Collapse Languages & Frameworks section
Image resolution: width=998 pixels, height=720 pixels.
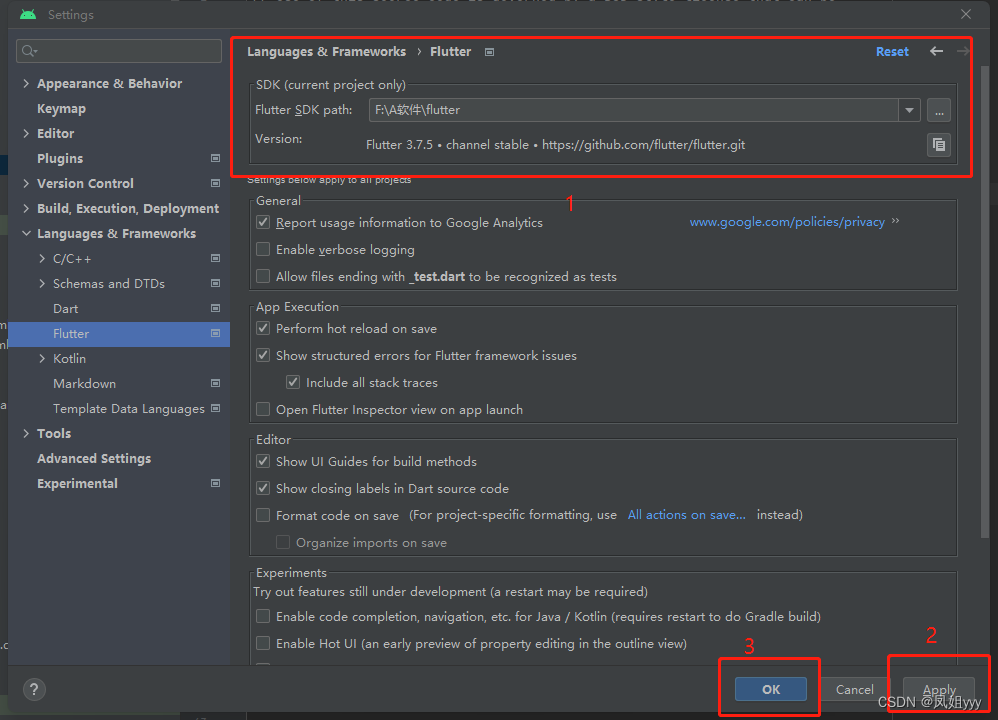point(26,234)
